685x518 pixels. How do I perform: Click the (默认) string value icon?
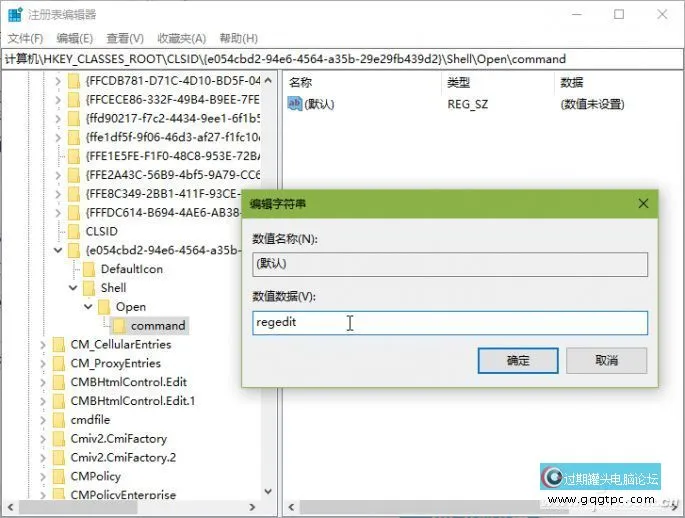click(294, 104)
